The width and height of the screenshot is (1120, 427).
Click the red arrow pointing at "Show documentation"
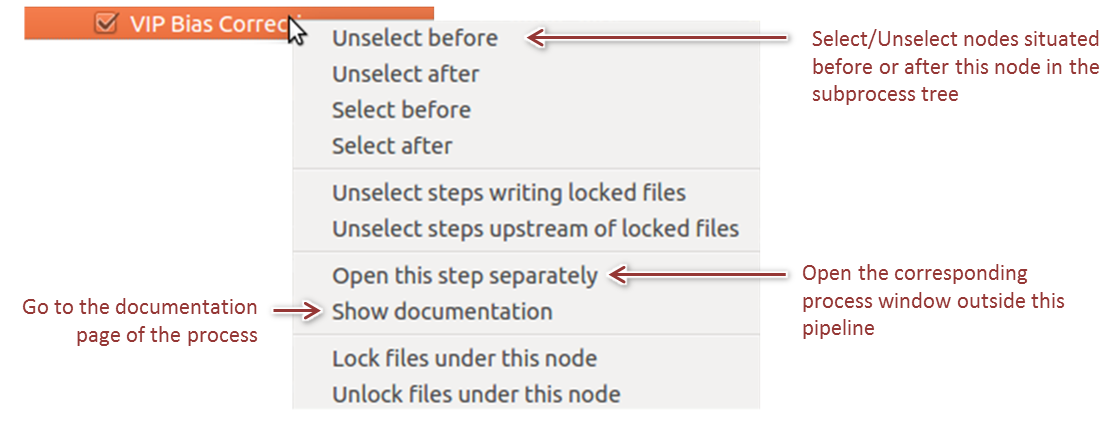(296, 312)
